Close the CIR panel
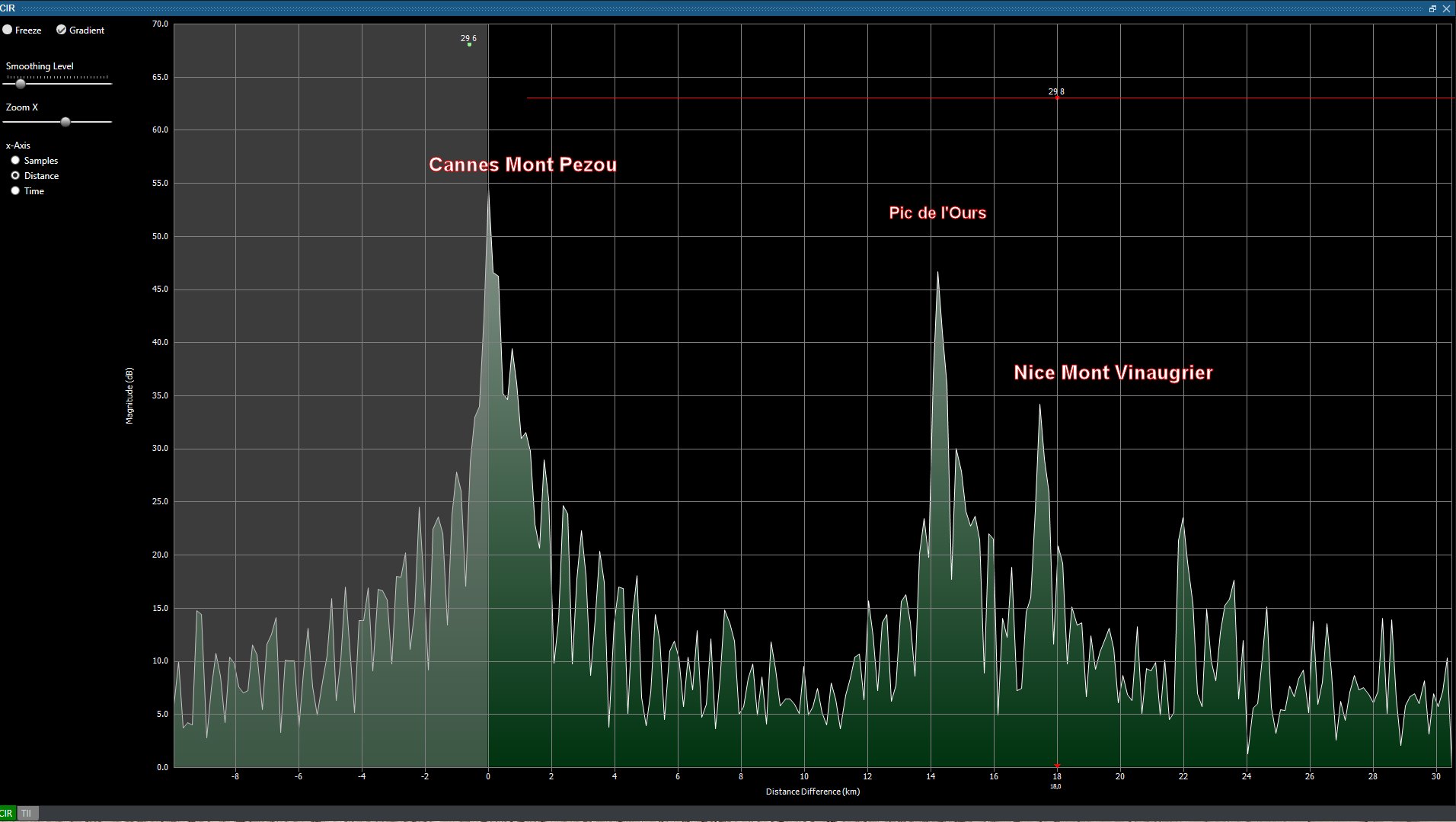The height and width of the screenshot is (822, 1456). pyautogui.click(x=1446, y=8)
